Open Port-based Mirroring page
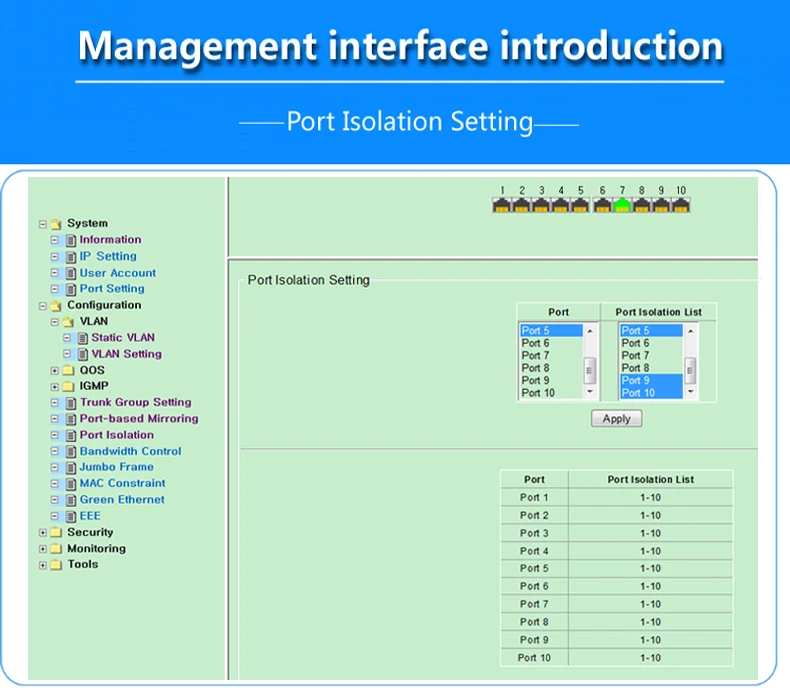 click(139, 419)
